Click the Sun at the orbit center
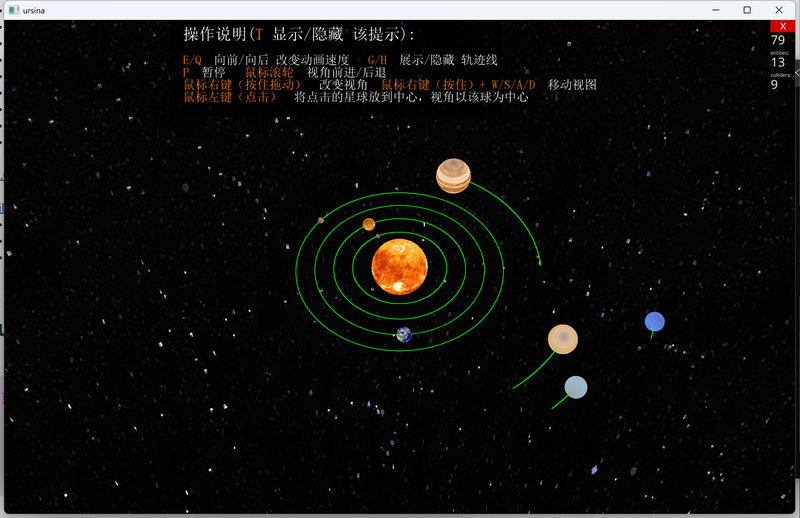Image resolution: width=800 pixels, height=518 pixels. tap(399, 266)
